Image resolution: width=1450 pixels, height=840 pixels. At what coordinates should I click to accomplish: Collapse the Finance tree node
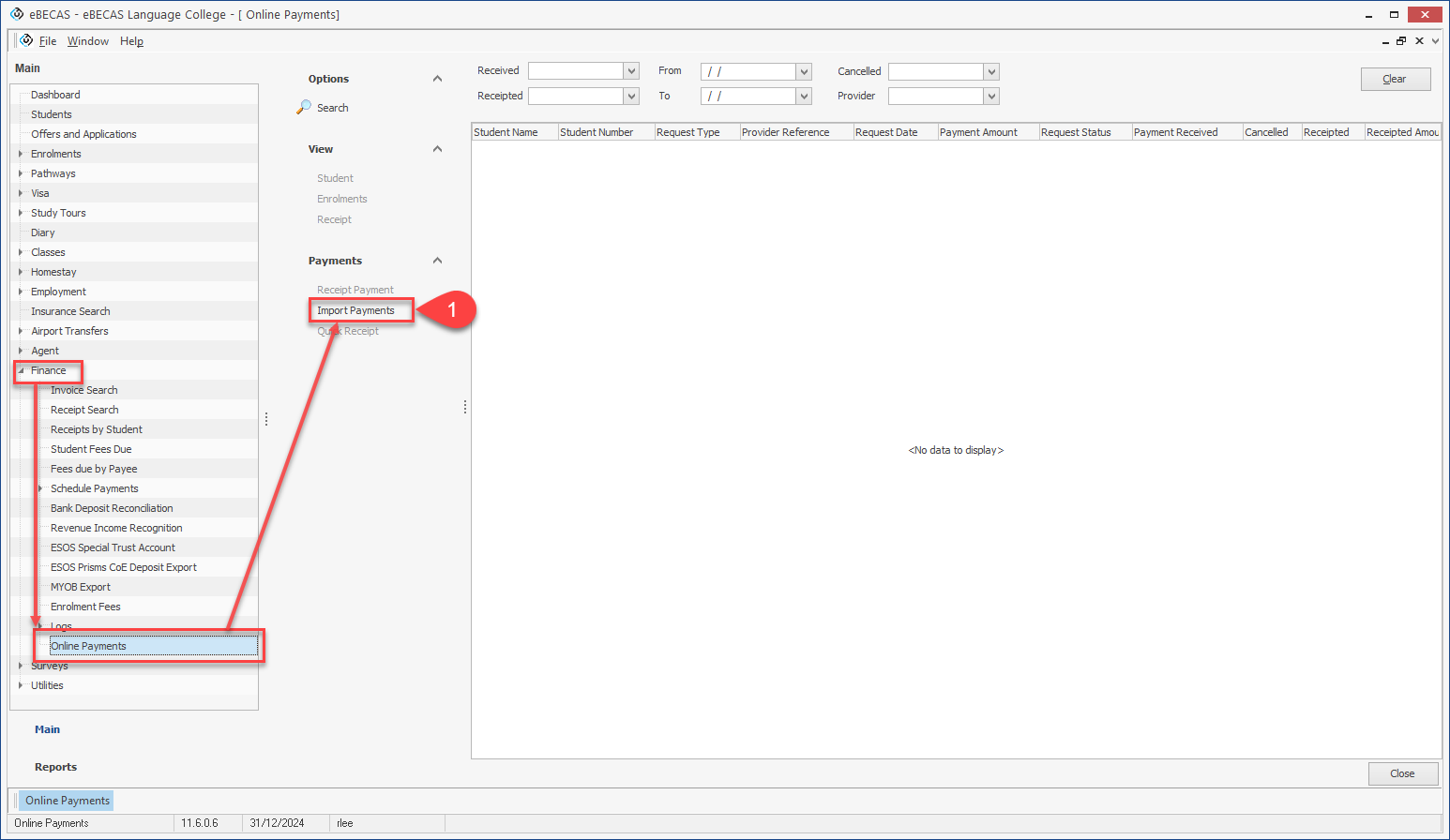21,370
